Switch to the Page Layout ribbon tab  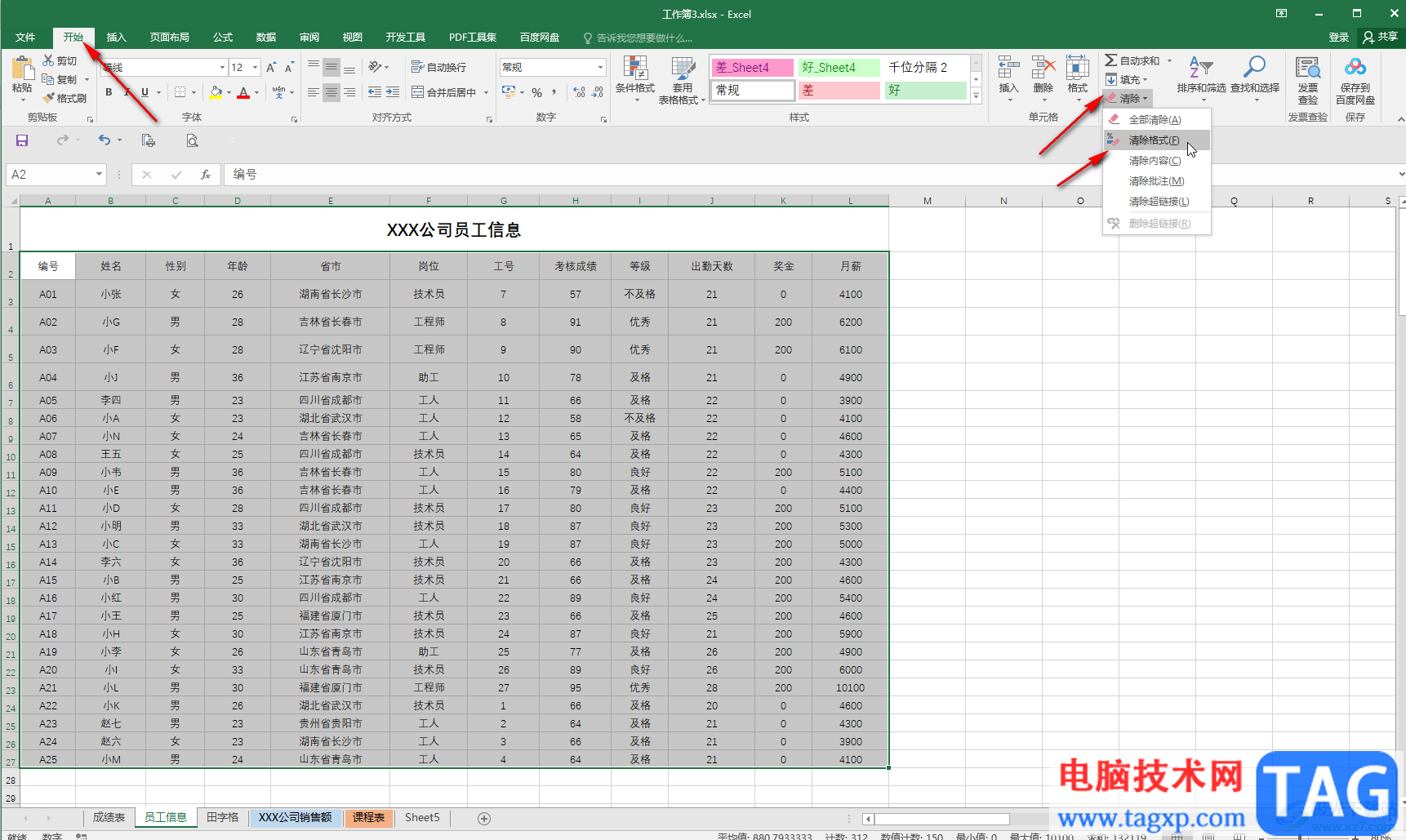pyautogui.click(x=169, y=38)
